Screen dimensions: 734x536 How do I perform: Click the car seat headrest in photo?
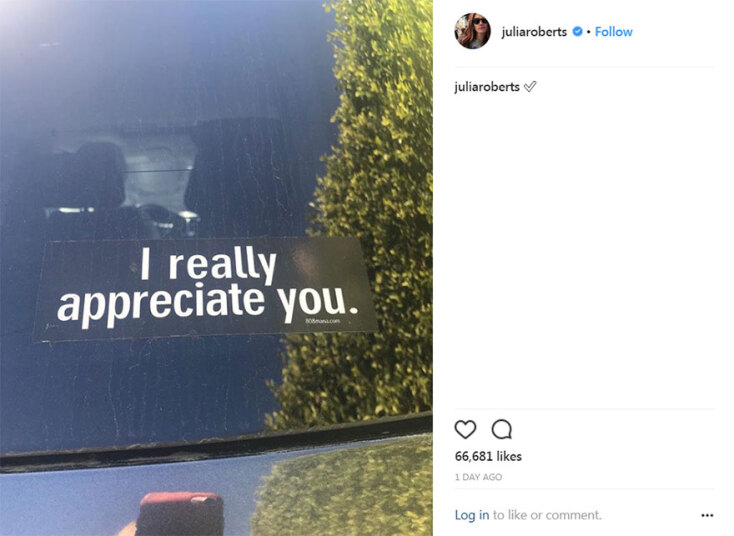96,173
